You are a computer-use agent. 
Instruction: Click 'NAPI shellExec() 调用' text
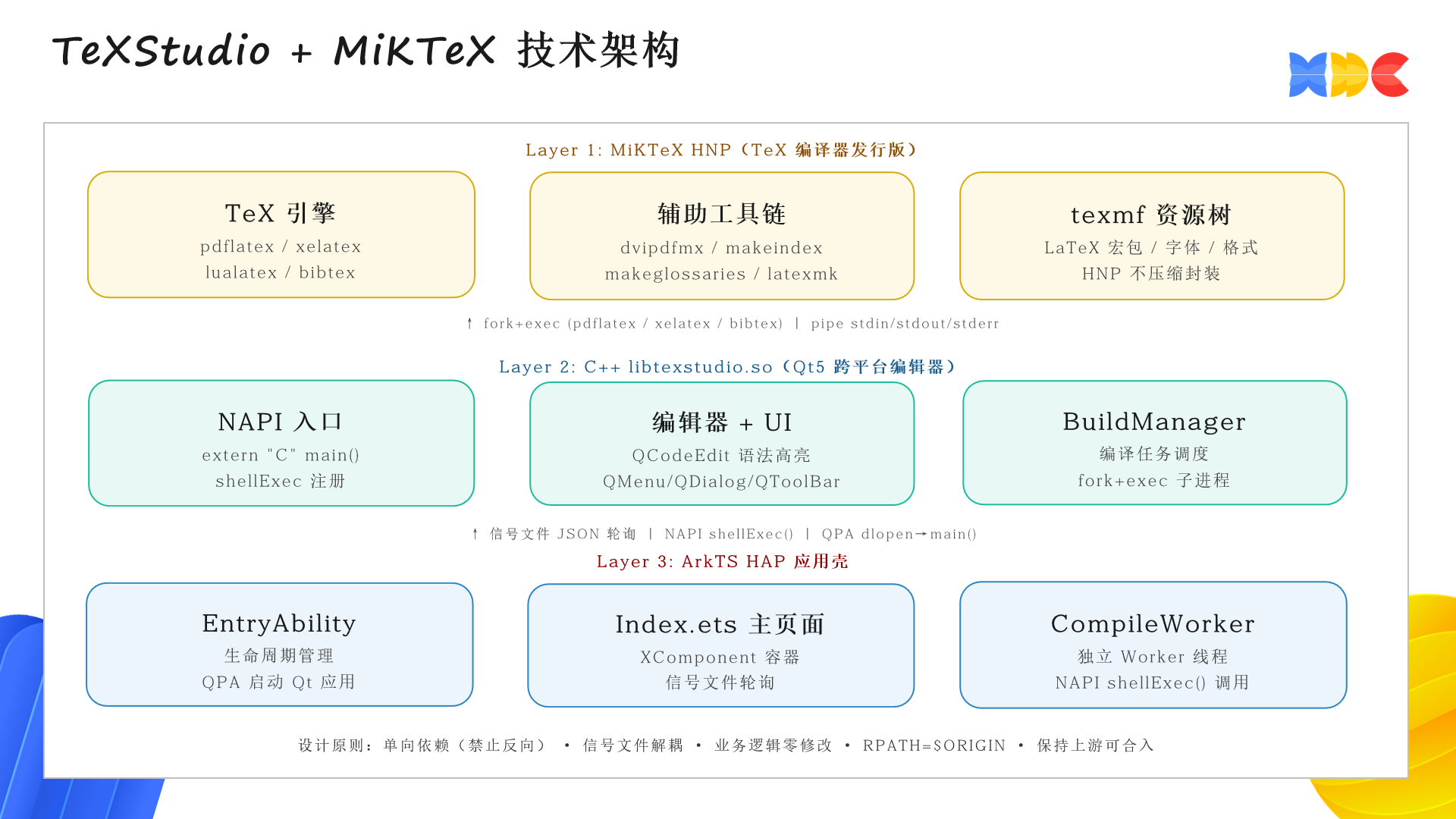click(x=1153, y=682)
